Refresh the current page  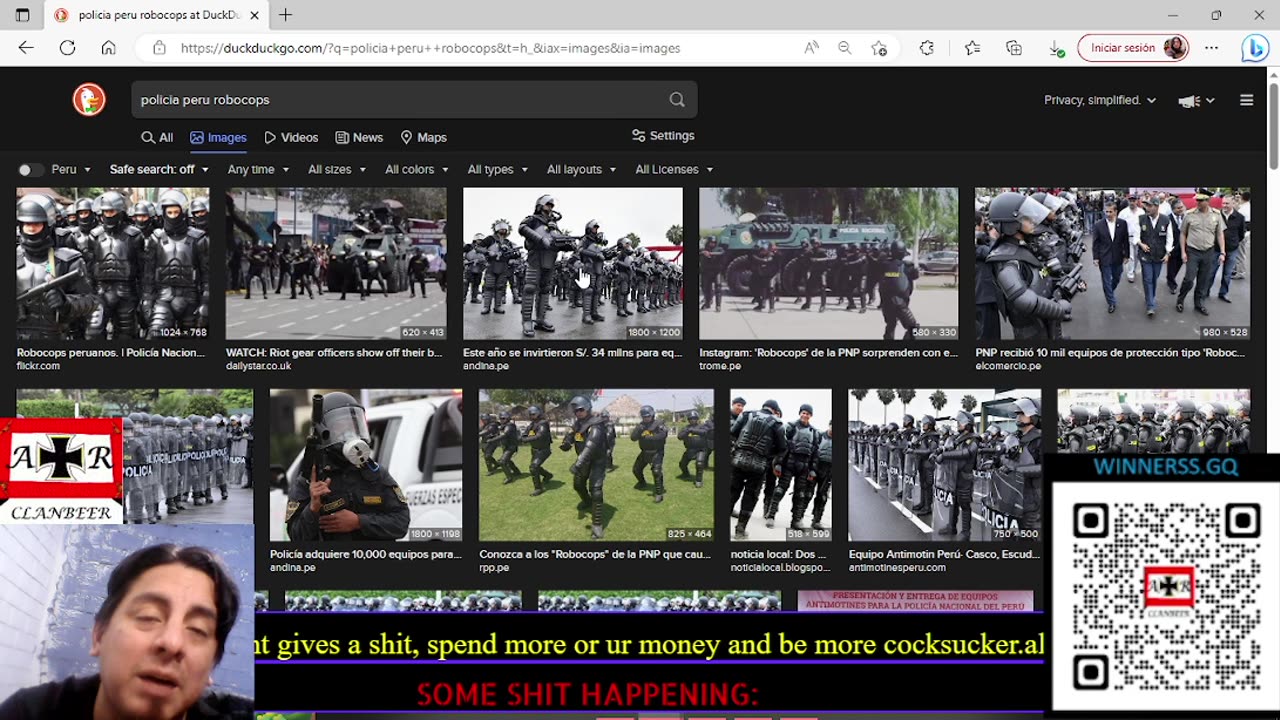67,48
